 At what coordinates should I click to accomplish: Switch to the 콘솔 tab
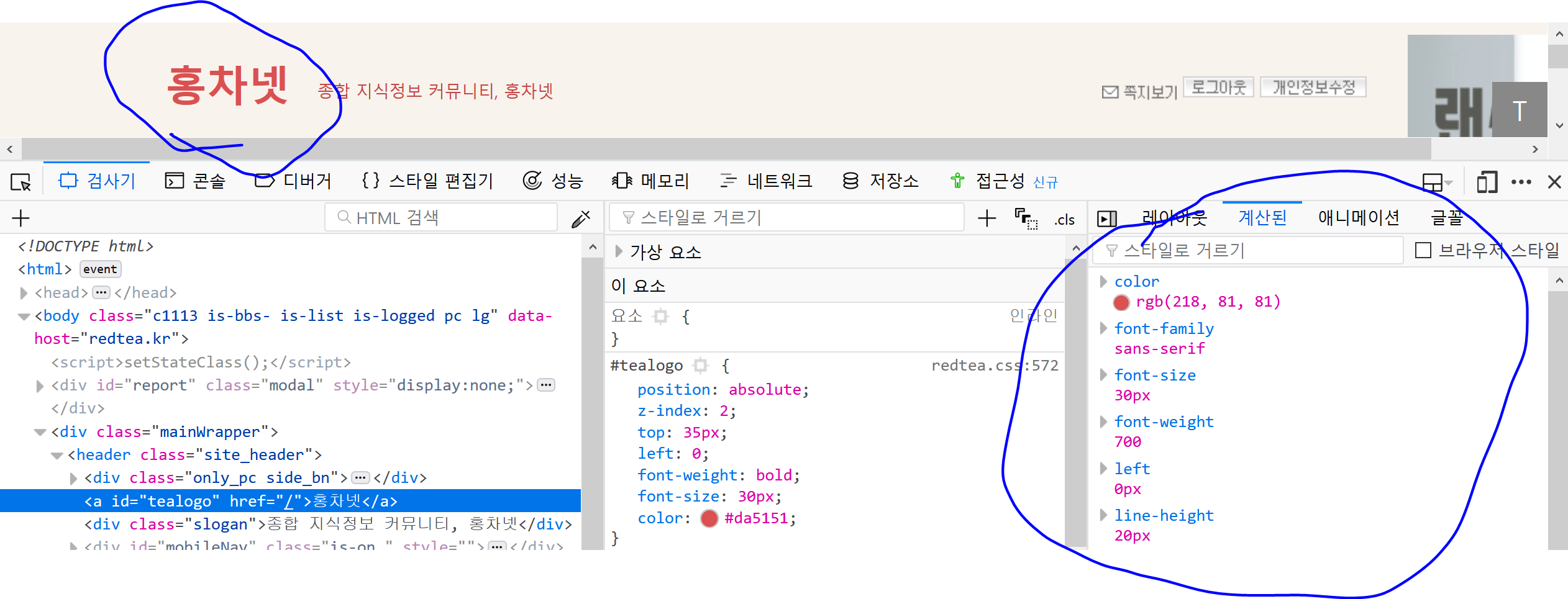click(x=195, y=181)
